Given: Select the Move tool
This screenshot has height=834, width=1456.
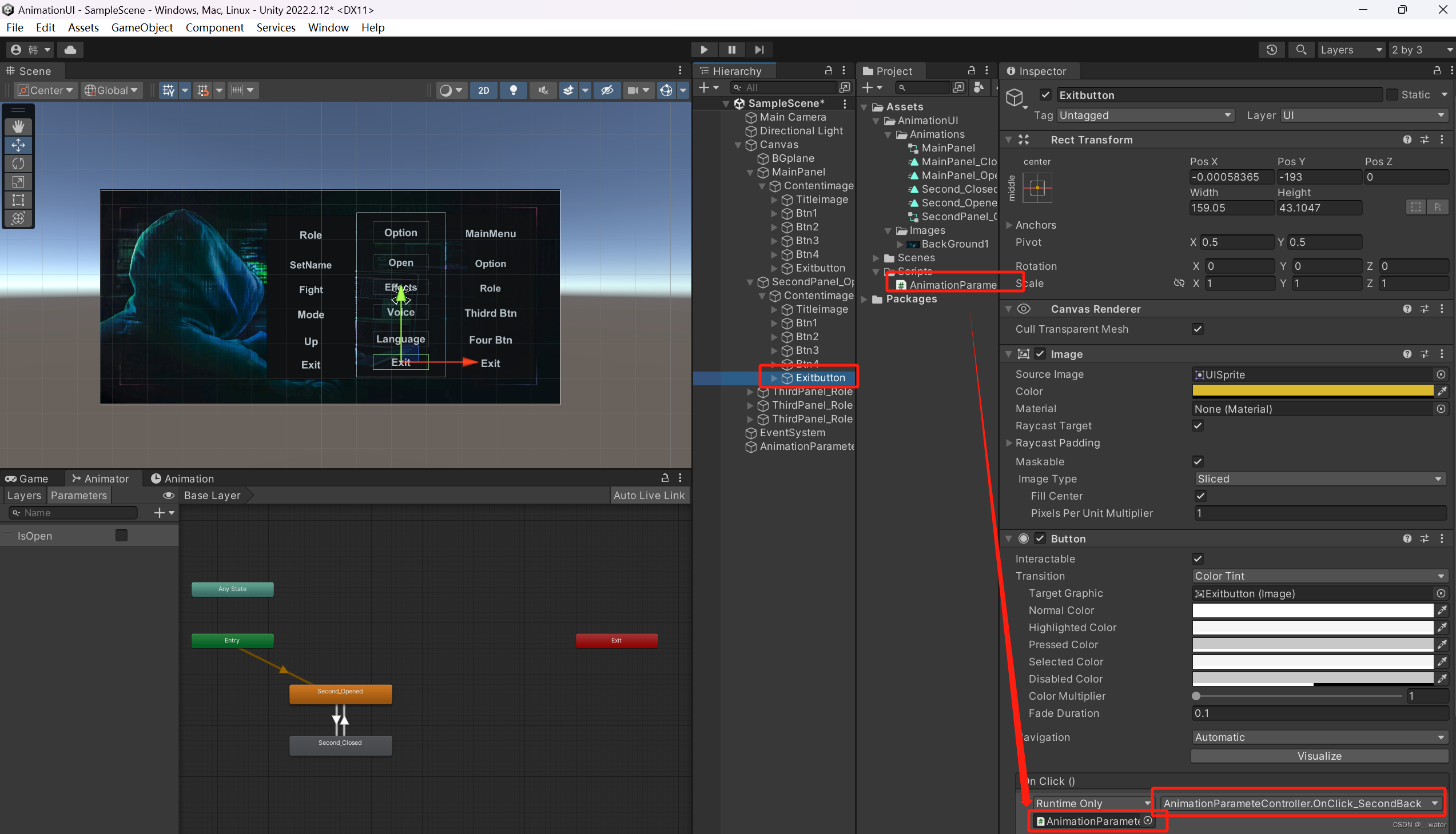Looking at the screenshot, I should [x=18, y=145].
